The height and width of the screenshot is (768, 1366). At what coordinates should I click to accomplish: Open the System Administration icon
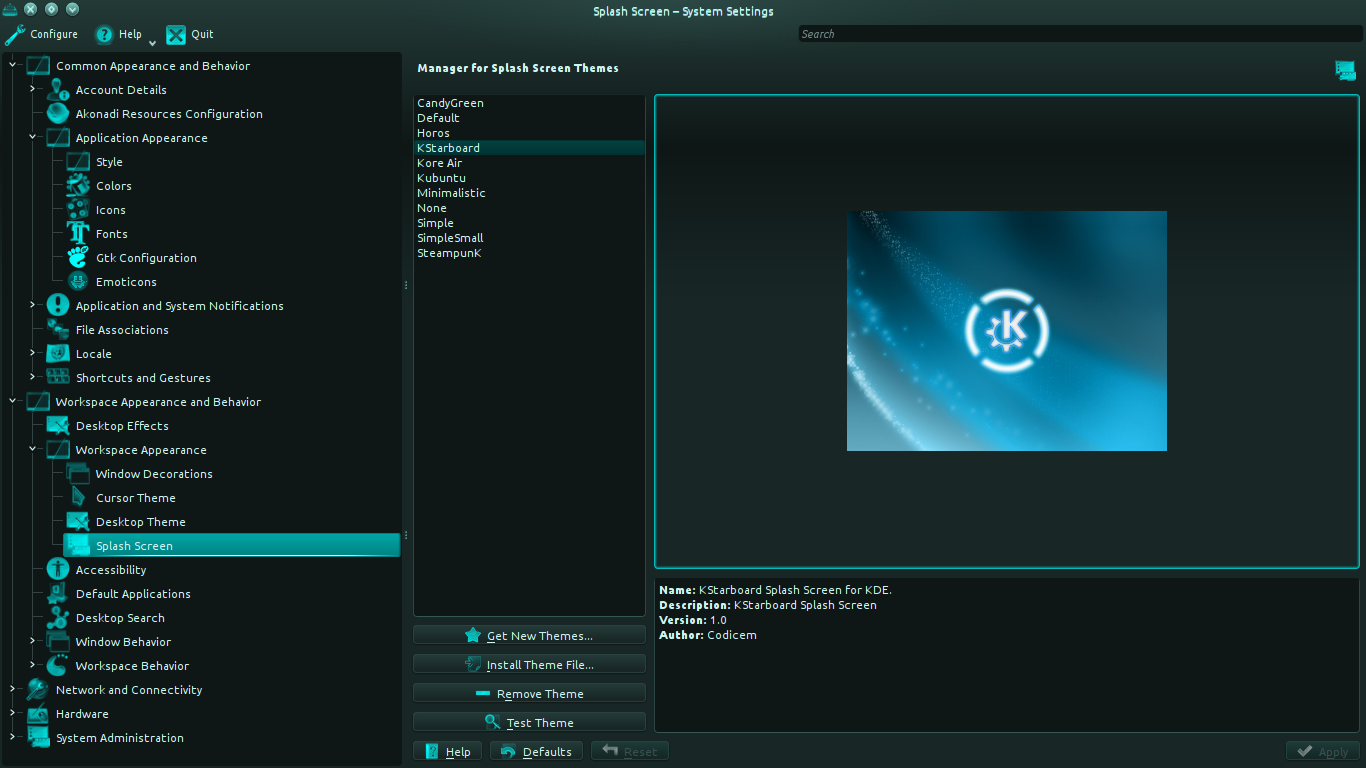pos(38,738)
